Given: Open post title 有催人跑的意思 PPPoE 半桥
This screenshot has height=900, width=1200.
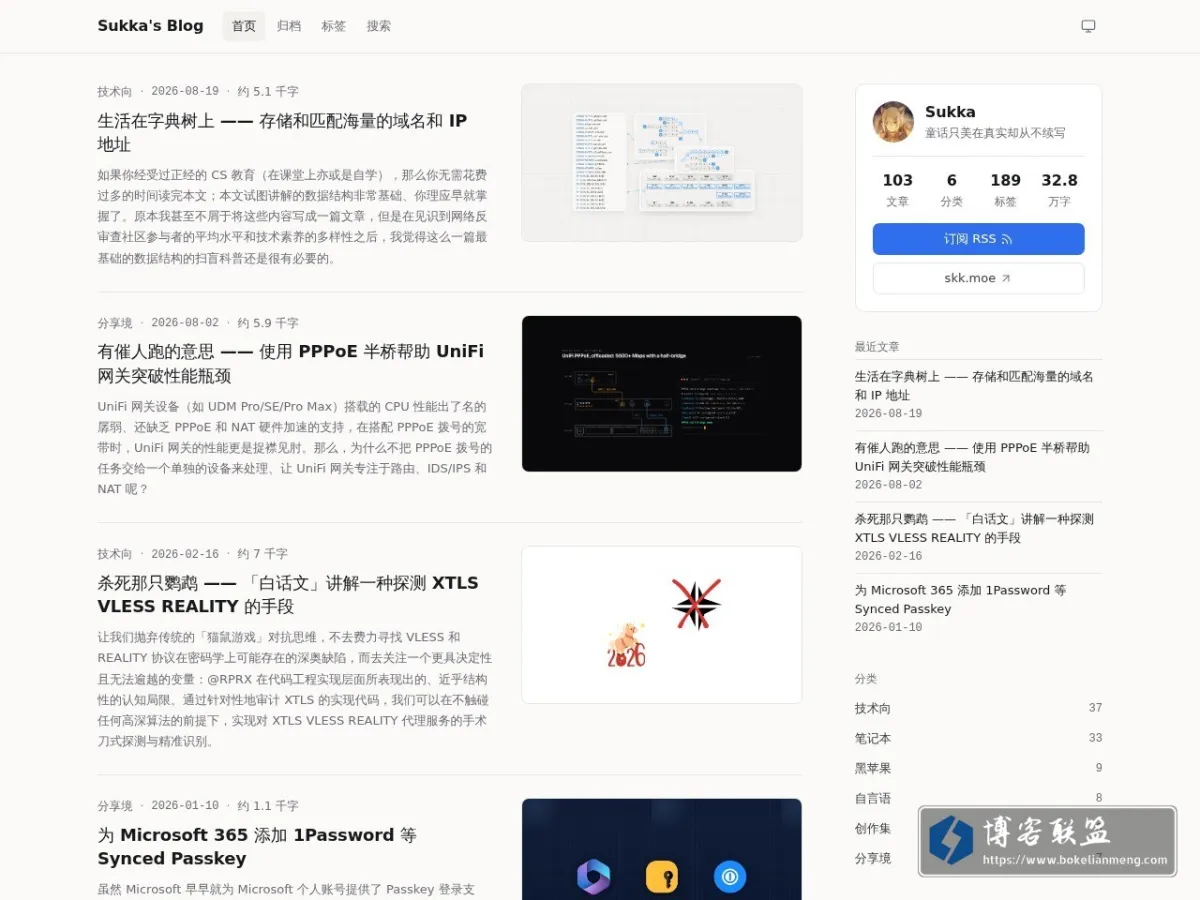Looking at the screenshot, I should click(290, 363).
